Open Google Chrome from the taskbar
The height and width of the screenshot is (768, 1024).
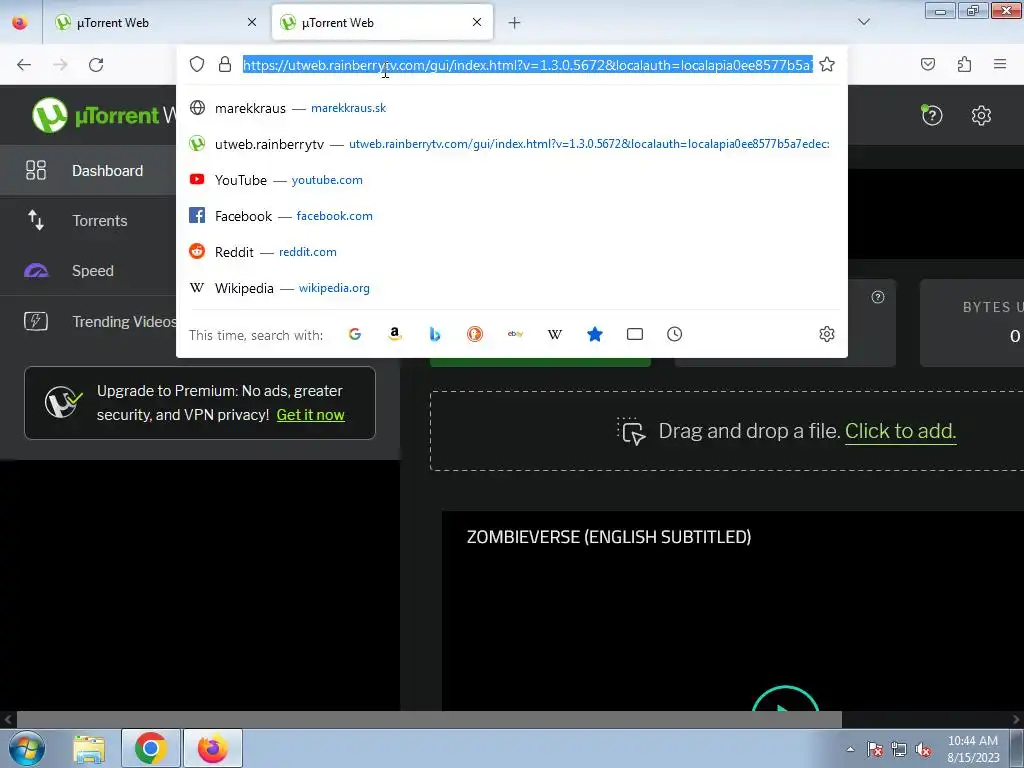[x=150, y=748]
